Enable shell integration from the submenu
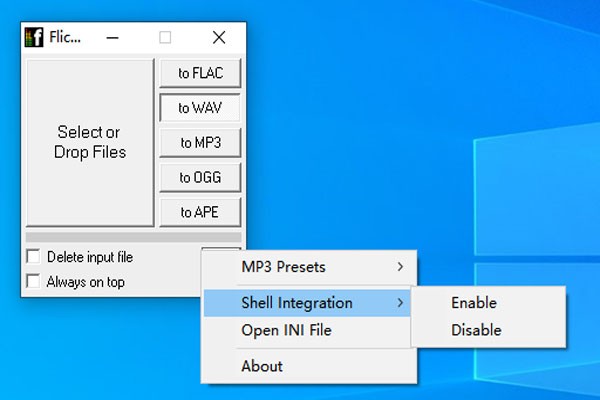600x400 pixels. click(488, 303)
